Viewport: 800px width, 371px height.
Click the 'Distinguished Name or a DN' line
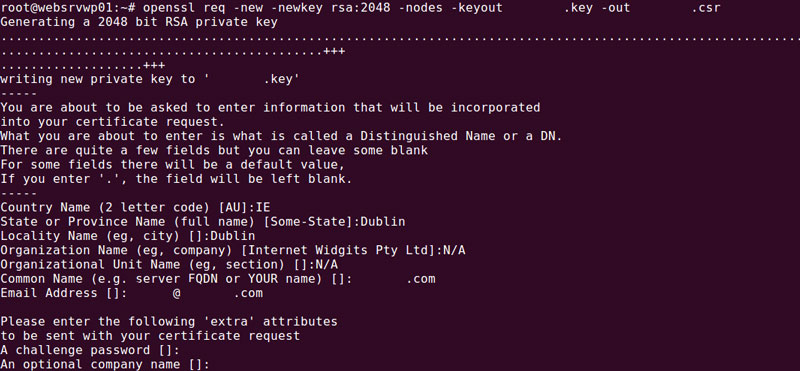281,136
